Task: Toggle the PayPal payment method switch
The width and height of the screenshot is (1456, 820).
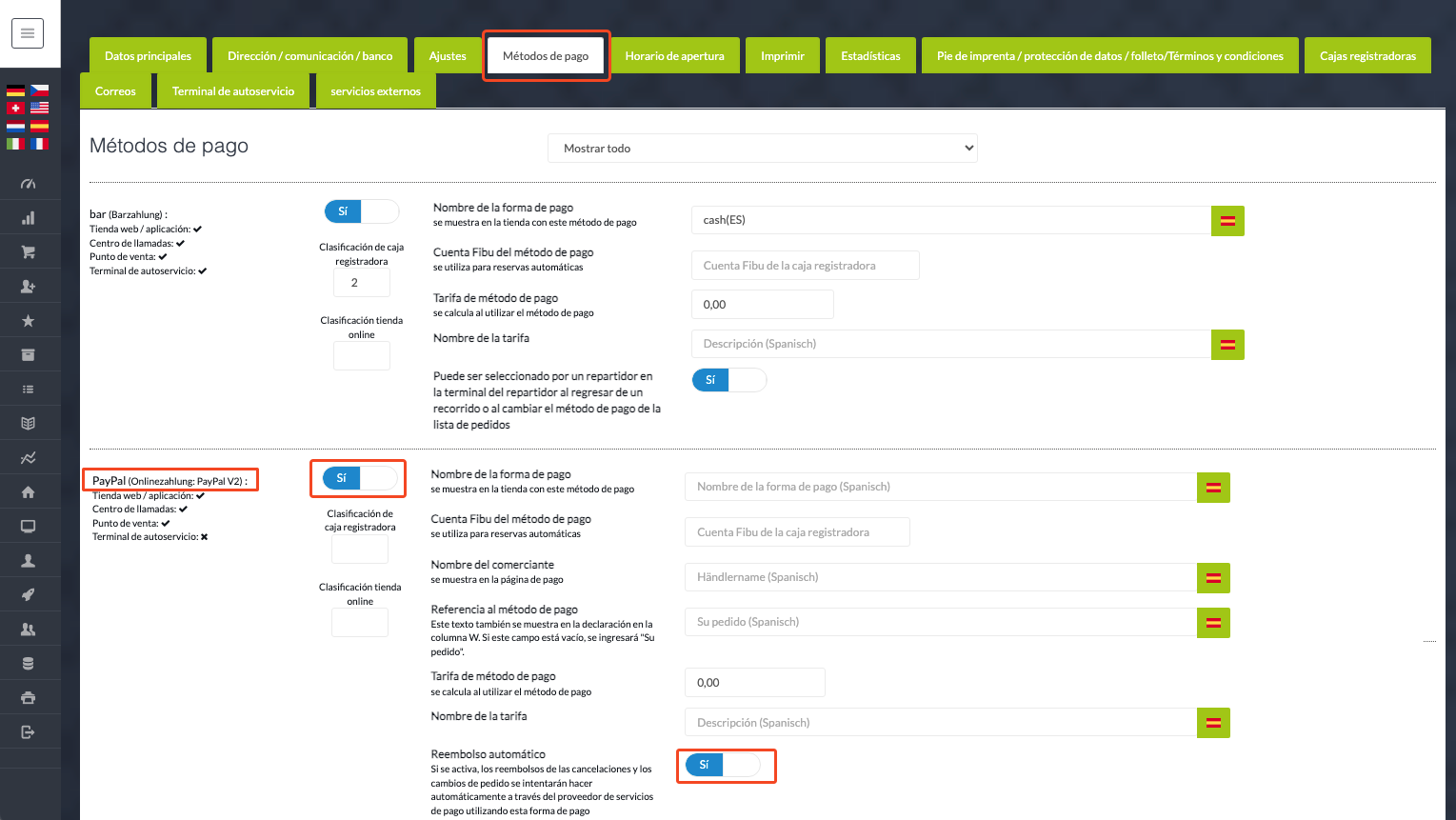Action: [x=360, y=478]
